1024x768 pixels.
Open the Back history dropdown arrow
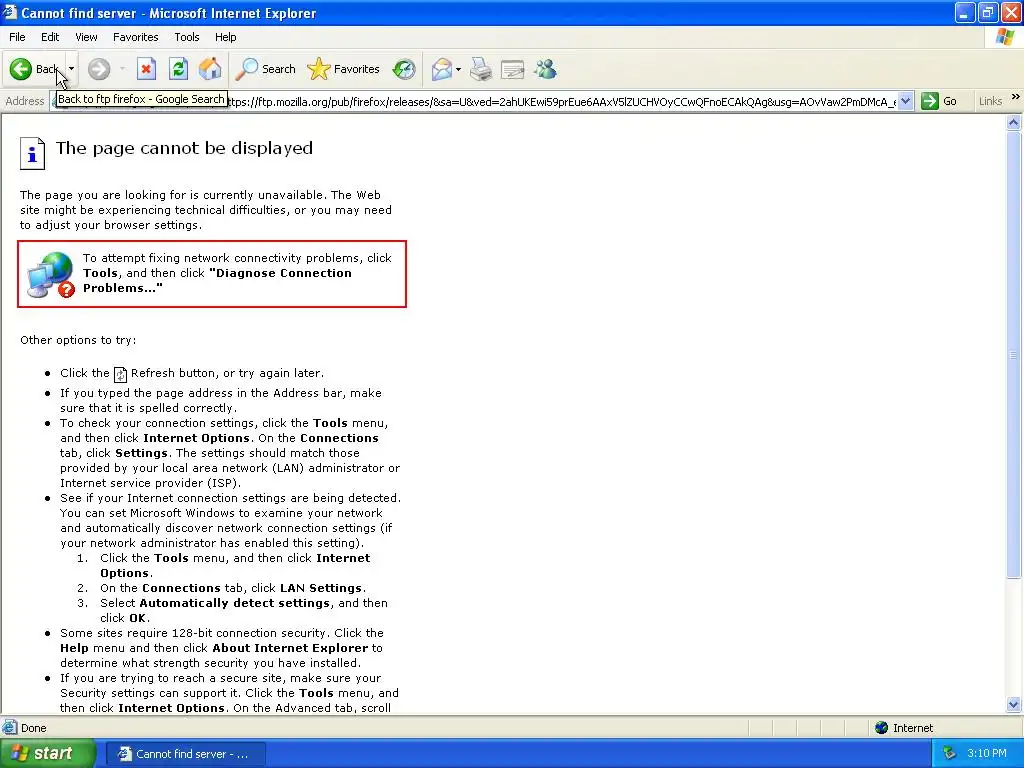tap(71, 69)
